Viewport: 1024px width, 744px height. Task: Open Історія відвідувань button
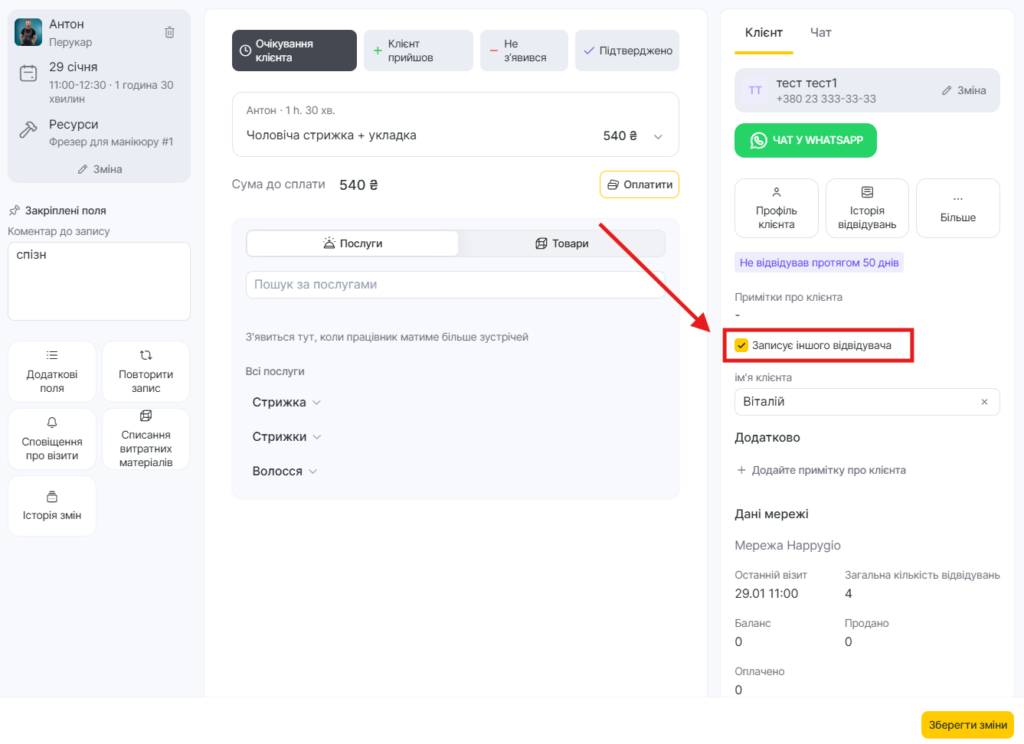867,208
